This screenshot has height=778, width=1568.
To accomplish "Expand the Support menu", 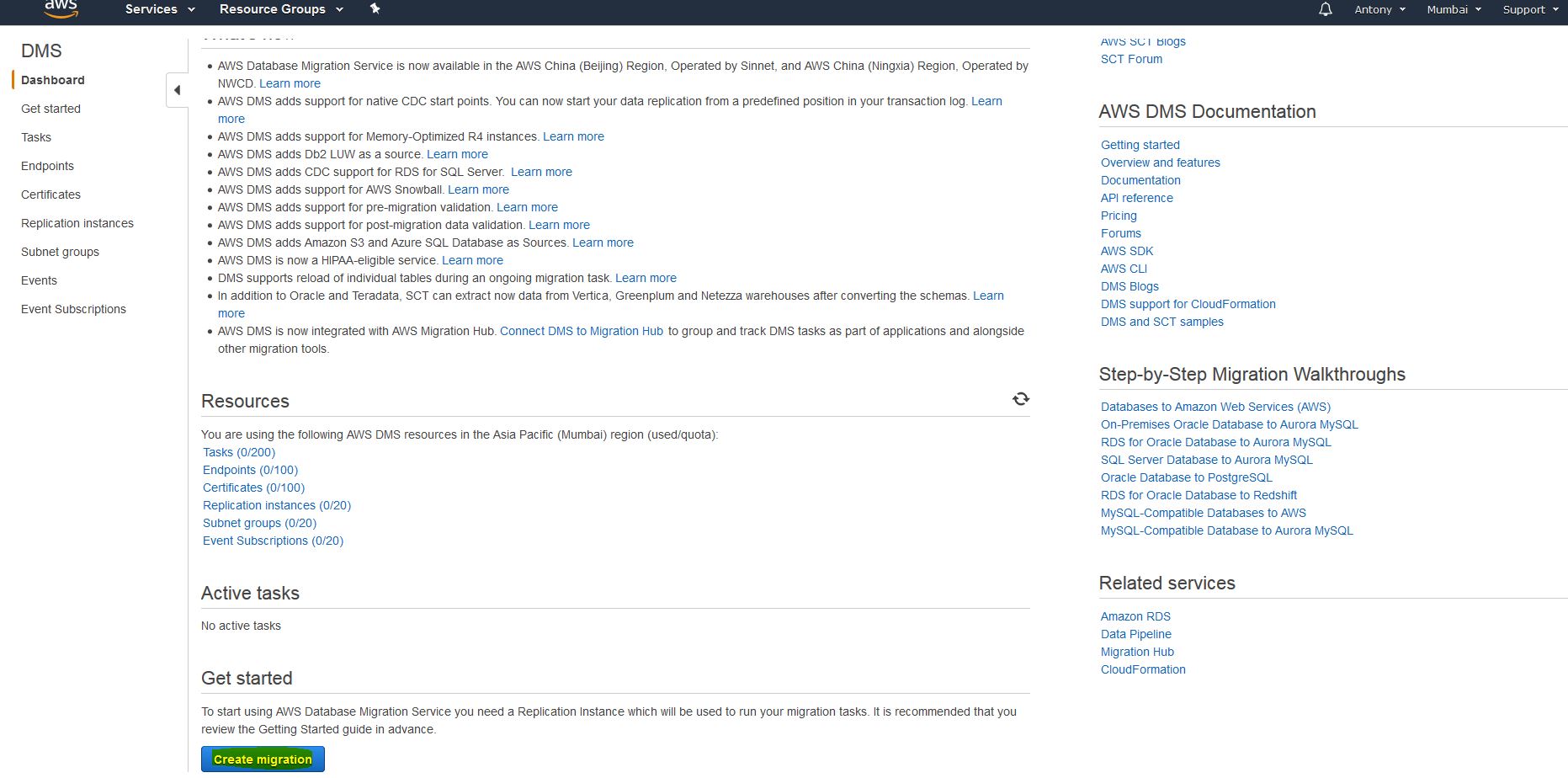I will [1530, 9].
